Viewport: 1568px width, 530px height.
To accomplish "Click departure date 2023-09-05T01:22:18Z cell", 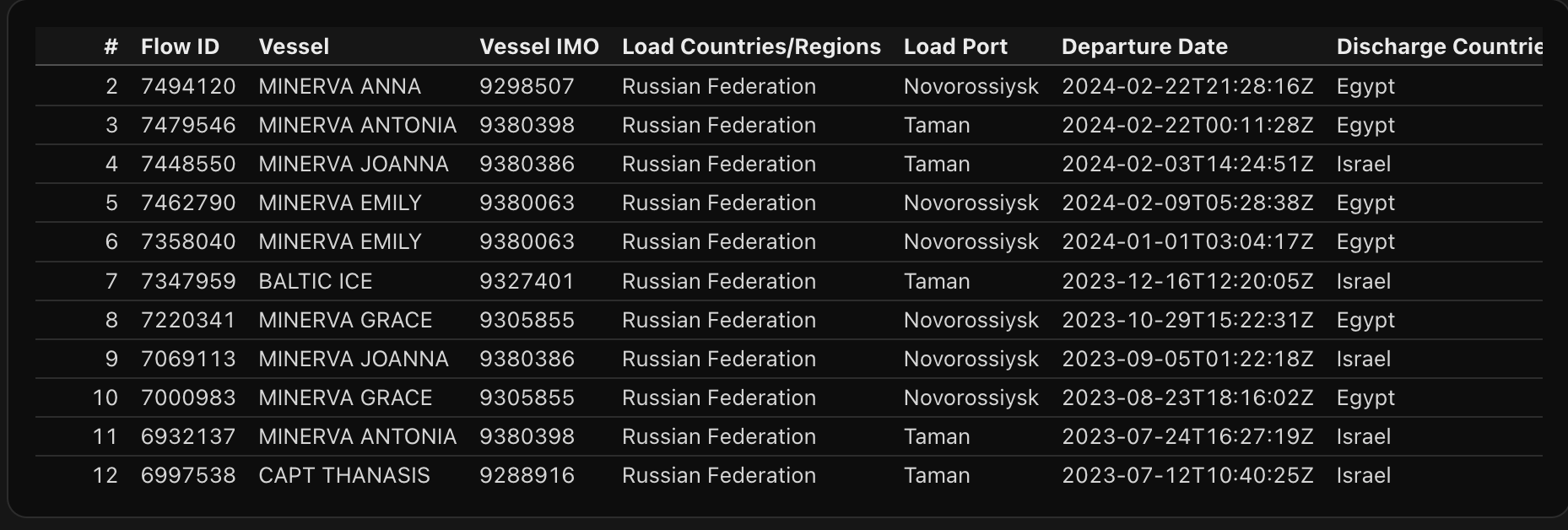I will pos(1187,359).
